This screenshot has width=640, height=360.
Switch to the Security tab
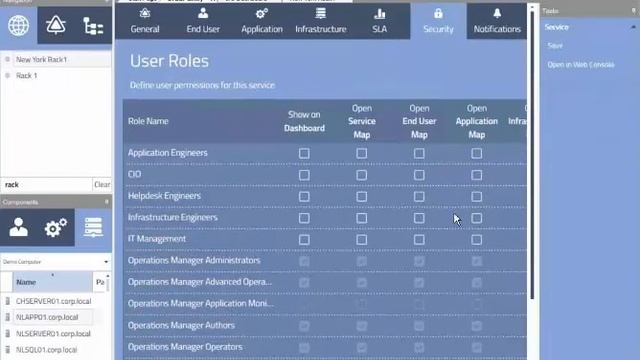tap(438, 21)
